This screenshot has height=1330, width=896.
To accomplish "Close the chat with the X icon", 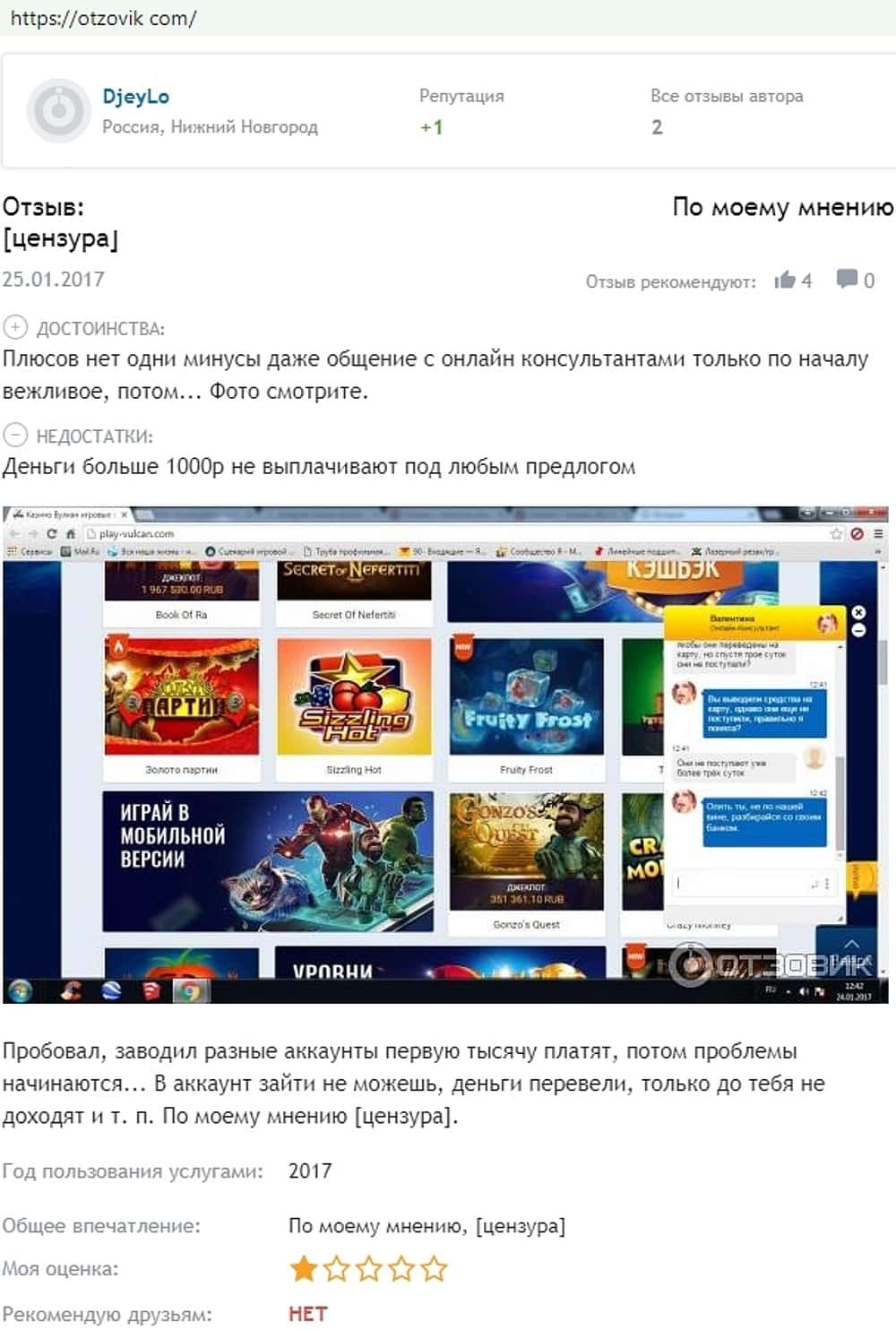I will click(858, 612).
